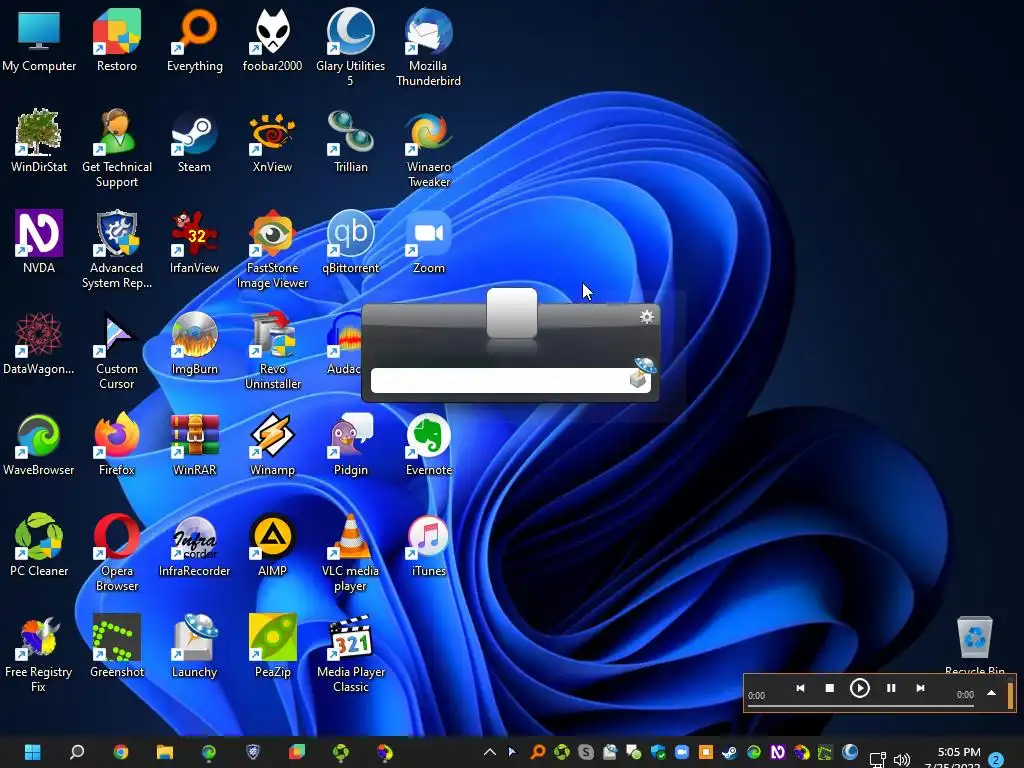Screen dimensions: 1024x768
Task: Select the NVDA desktop icon
Action: [39, 242]
